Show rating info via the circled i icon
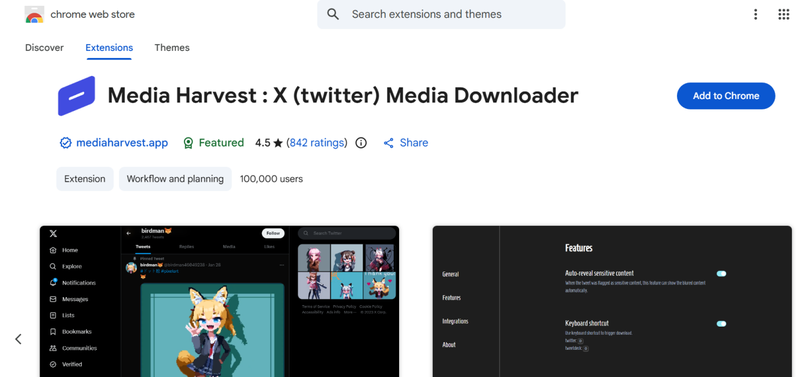Viewport: 800px width, 377px height. click(361, 143)
